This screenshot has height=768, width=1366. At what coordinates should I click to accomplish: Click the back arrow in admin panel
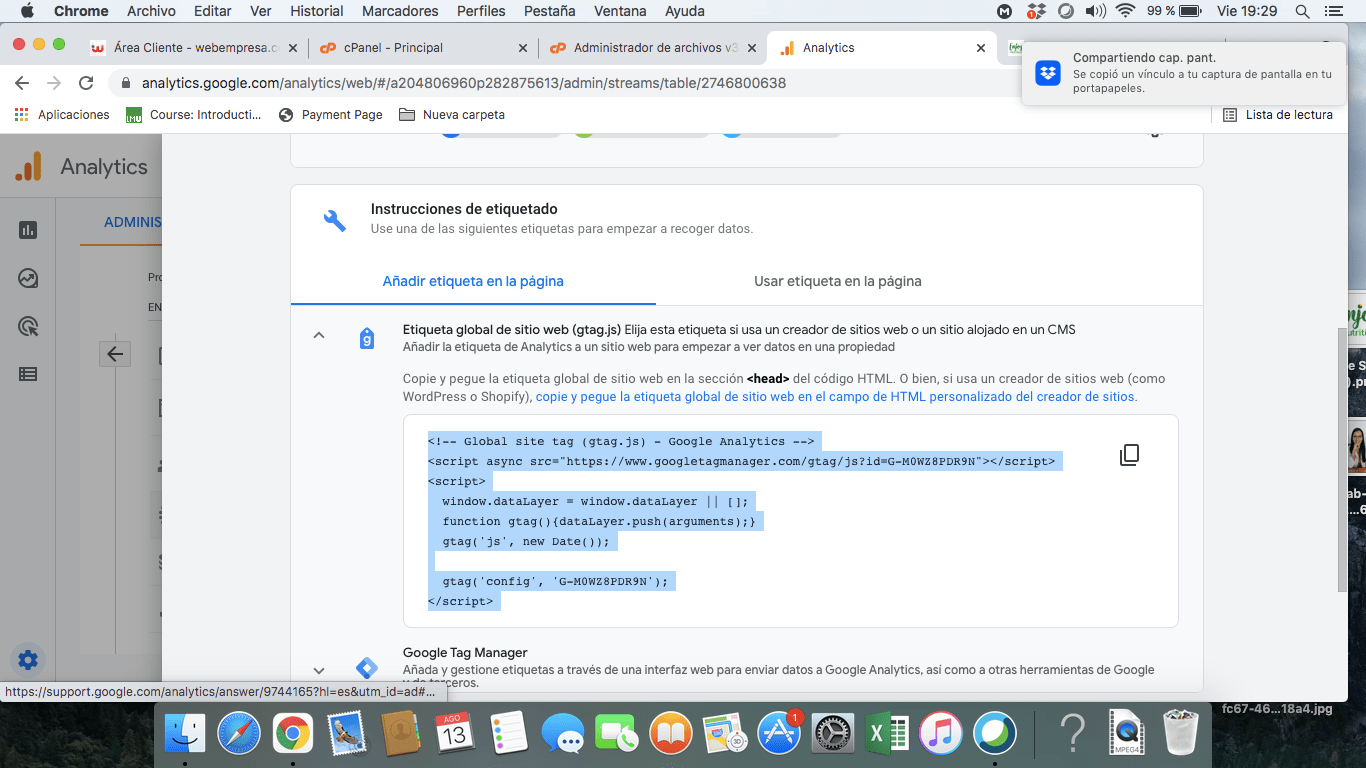(115, 354)
